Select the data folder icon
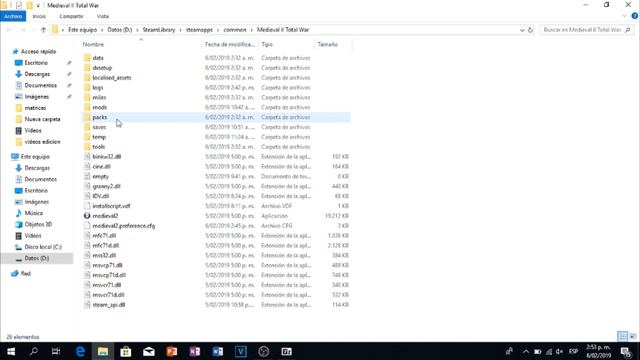The image size is (640, 360). (87, 58)
